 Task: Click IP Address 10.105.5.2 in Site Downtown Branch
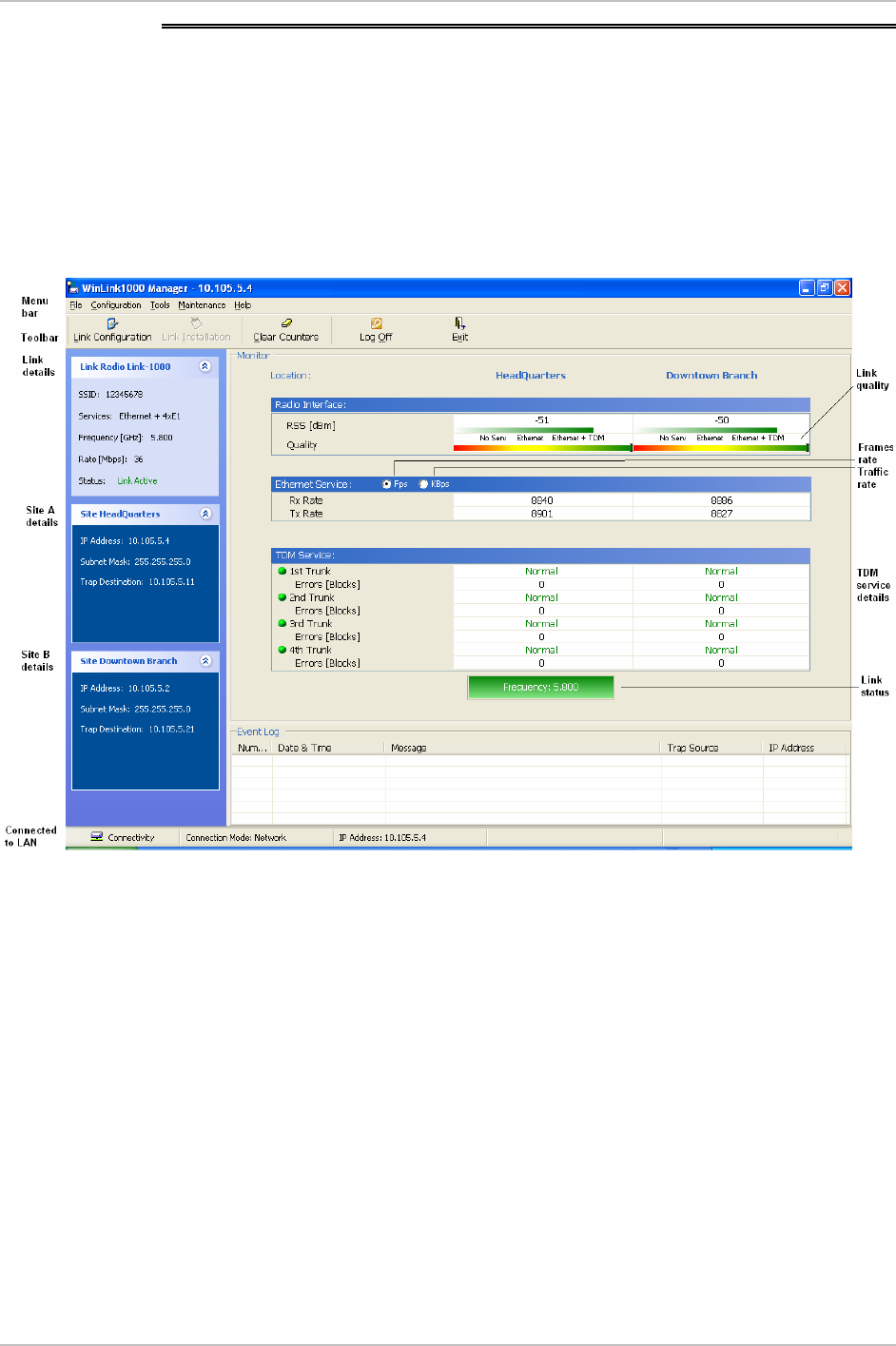(125, 688)
